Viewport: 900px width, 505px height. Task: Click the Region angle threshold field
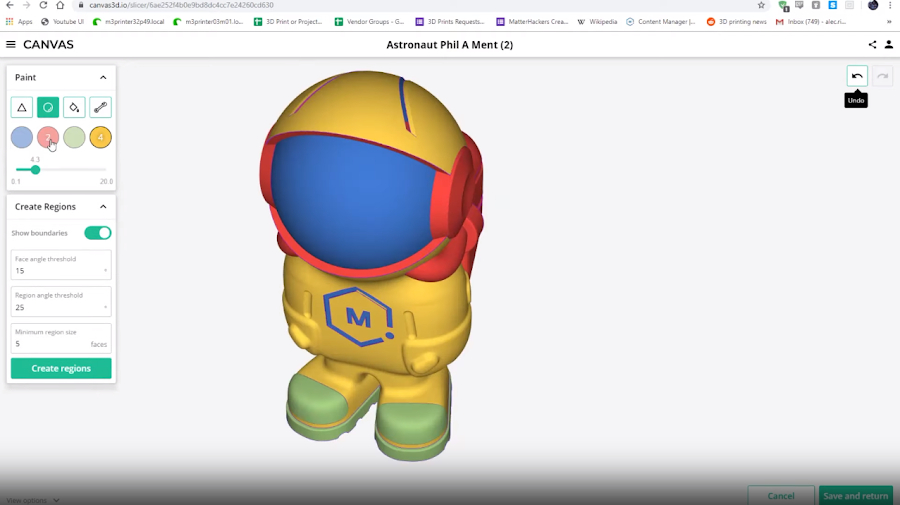click(61, 301)
